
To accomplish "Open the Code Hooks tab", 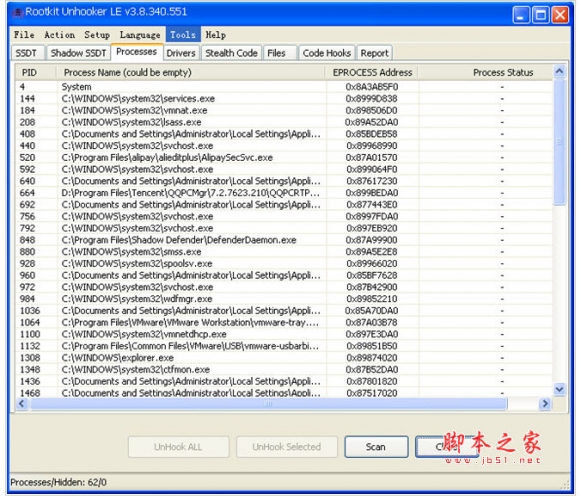I will pos(327,53).
